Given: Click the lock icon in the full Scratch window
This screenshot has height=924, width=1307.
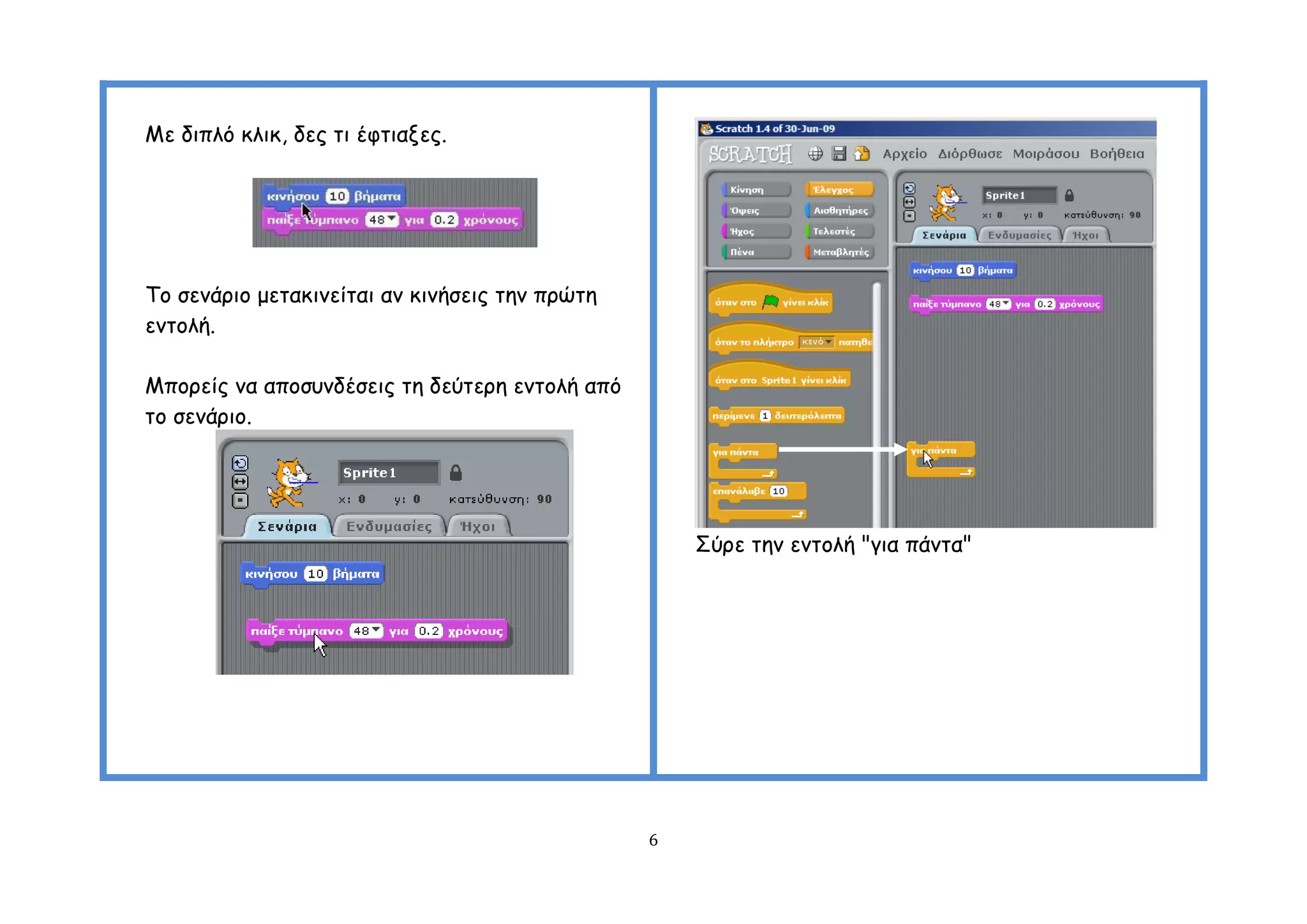Looking at the screenshot, I should 1070,196.
